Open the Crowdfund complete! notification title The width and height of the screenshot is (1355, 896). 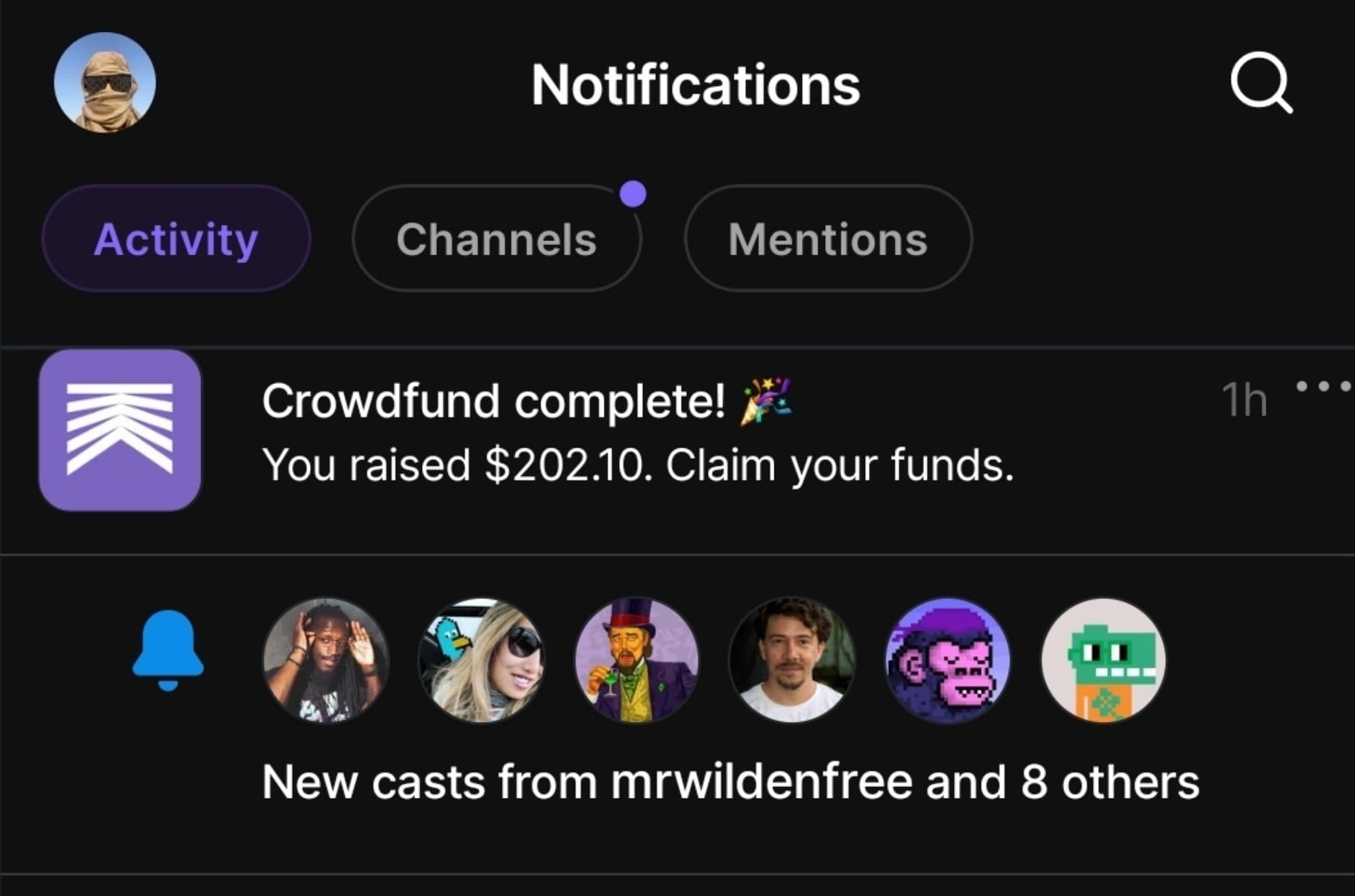[x=493, y=401]
